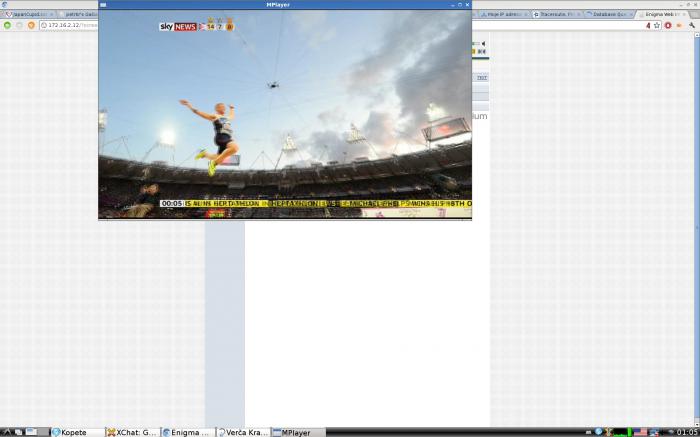Open the MPlayer window menu icon

point(103,4)
